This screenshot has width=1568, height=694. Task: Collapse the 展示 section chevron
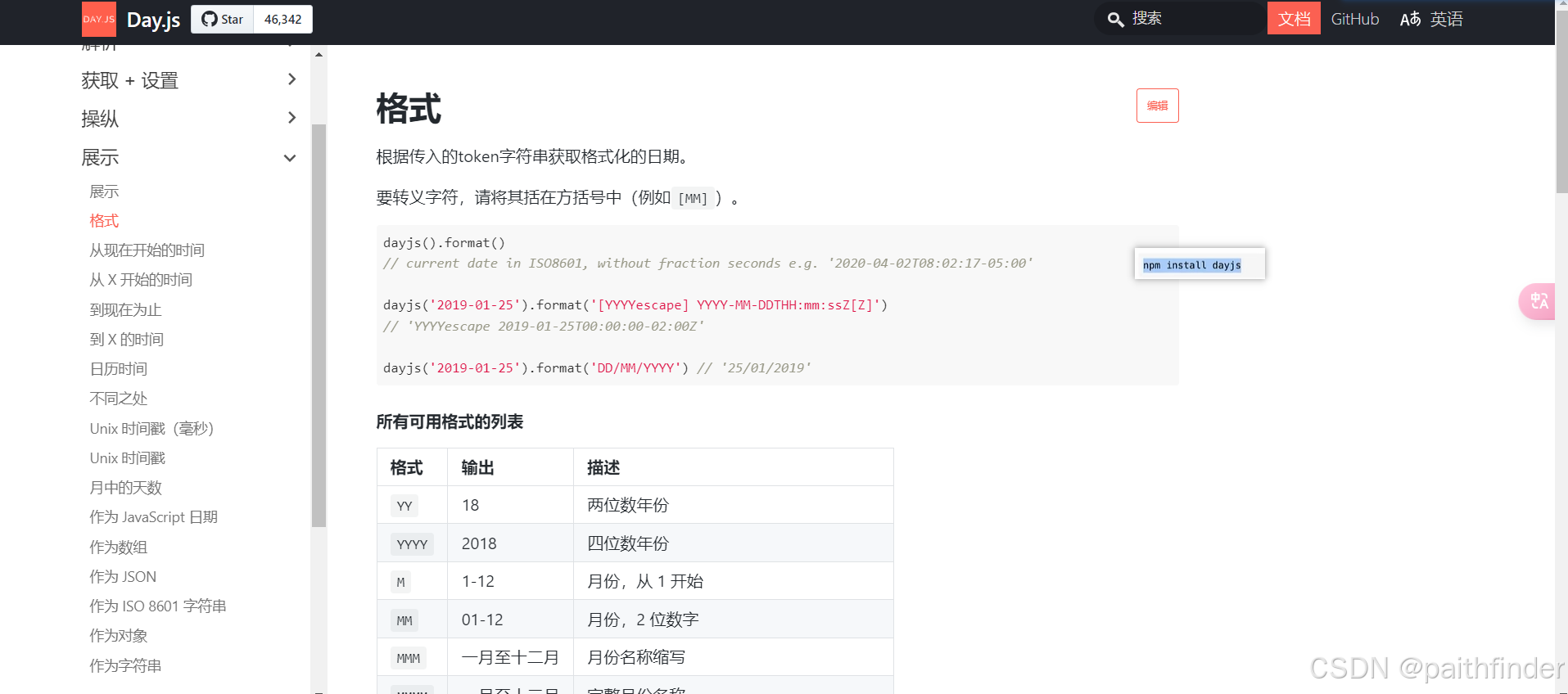point(290,158)
